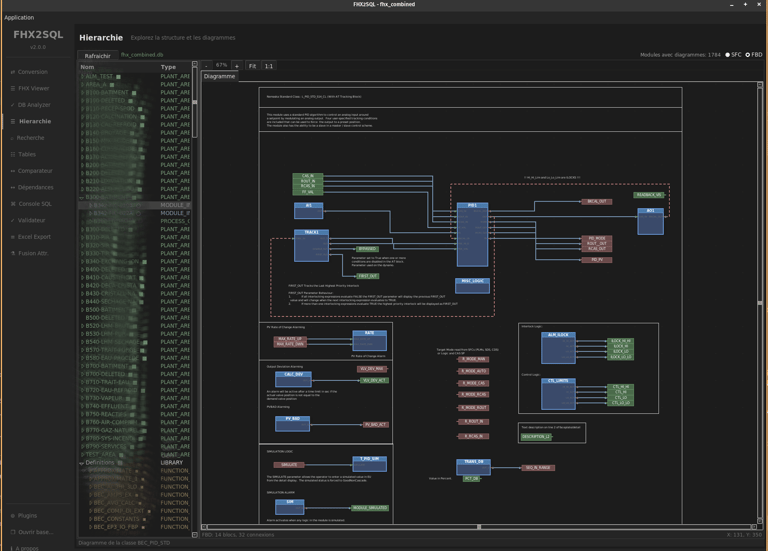Screen dimensions: 768x551
Task: Click the zoom in plus button
Action: tap(236, 66)
